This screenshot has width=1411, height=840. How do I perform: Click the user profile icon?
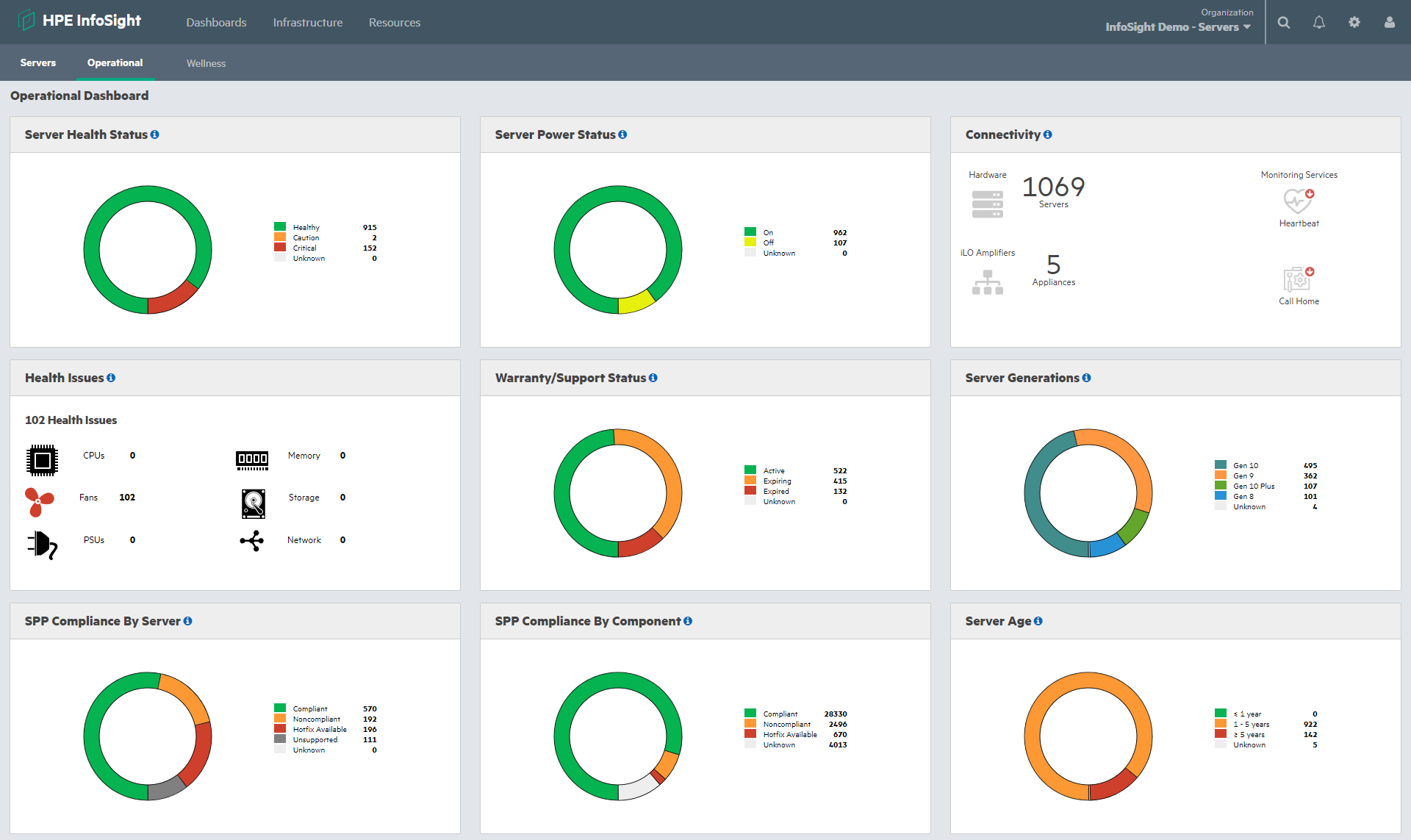click(x=1390, y=23)
